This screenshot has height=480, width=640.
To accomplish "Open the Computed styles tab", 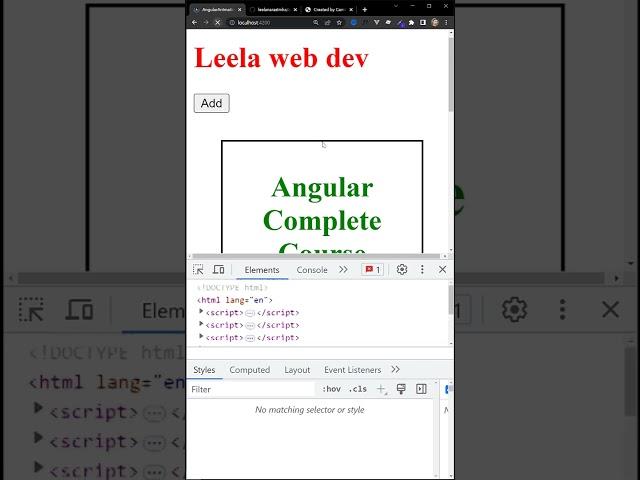I will (249, 370).
